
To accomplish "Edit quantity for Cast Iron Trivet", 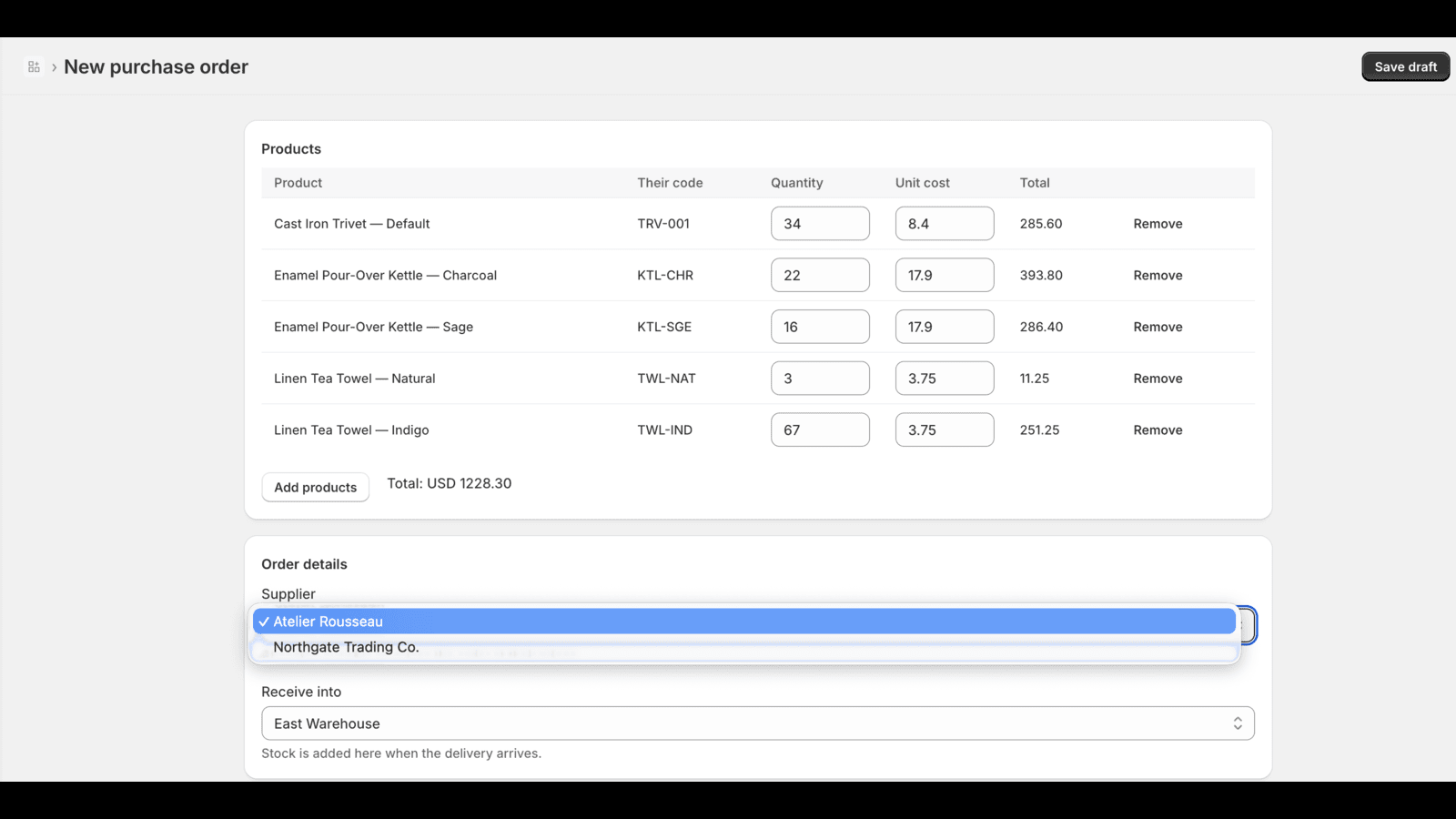I will coord(820,224).
